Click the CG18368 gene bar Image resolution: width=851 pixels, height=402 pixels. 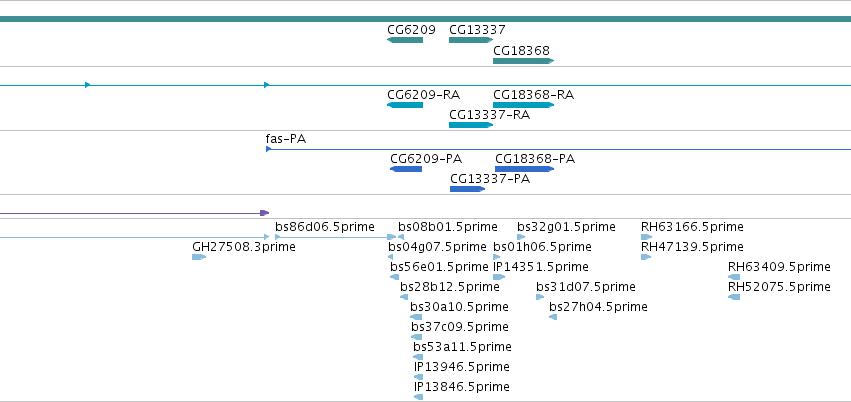(x=523, y=61)
